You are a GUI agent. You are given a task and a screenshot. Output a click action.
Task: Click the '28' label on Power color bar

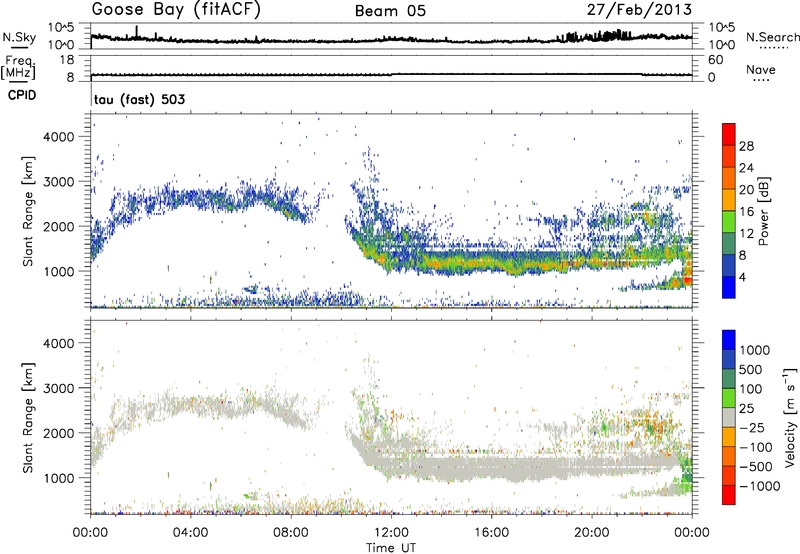(x=746, y=146)
